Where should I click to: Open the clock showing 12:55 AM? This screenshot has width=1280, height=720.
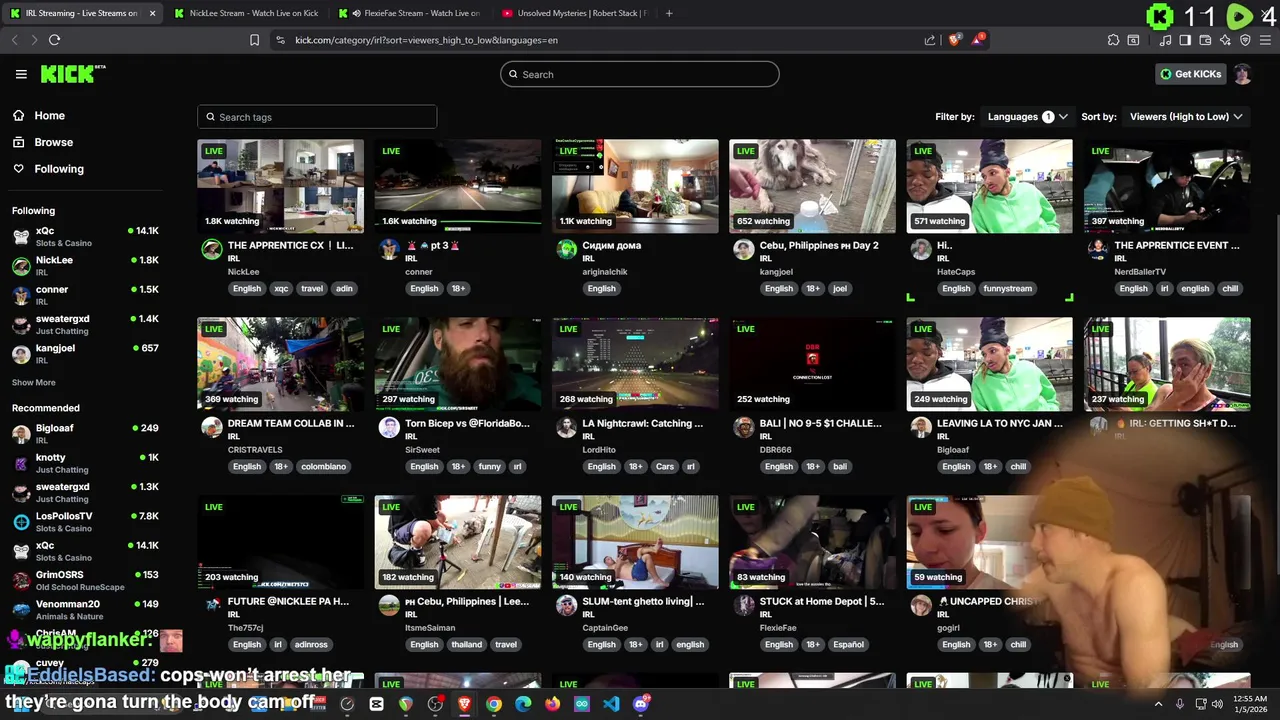(x=1252, y=704)
